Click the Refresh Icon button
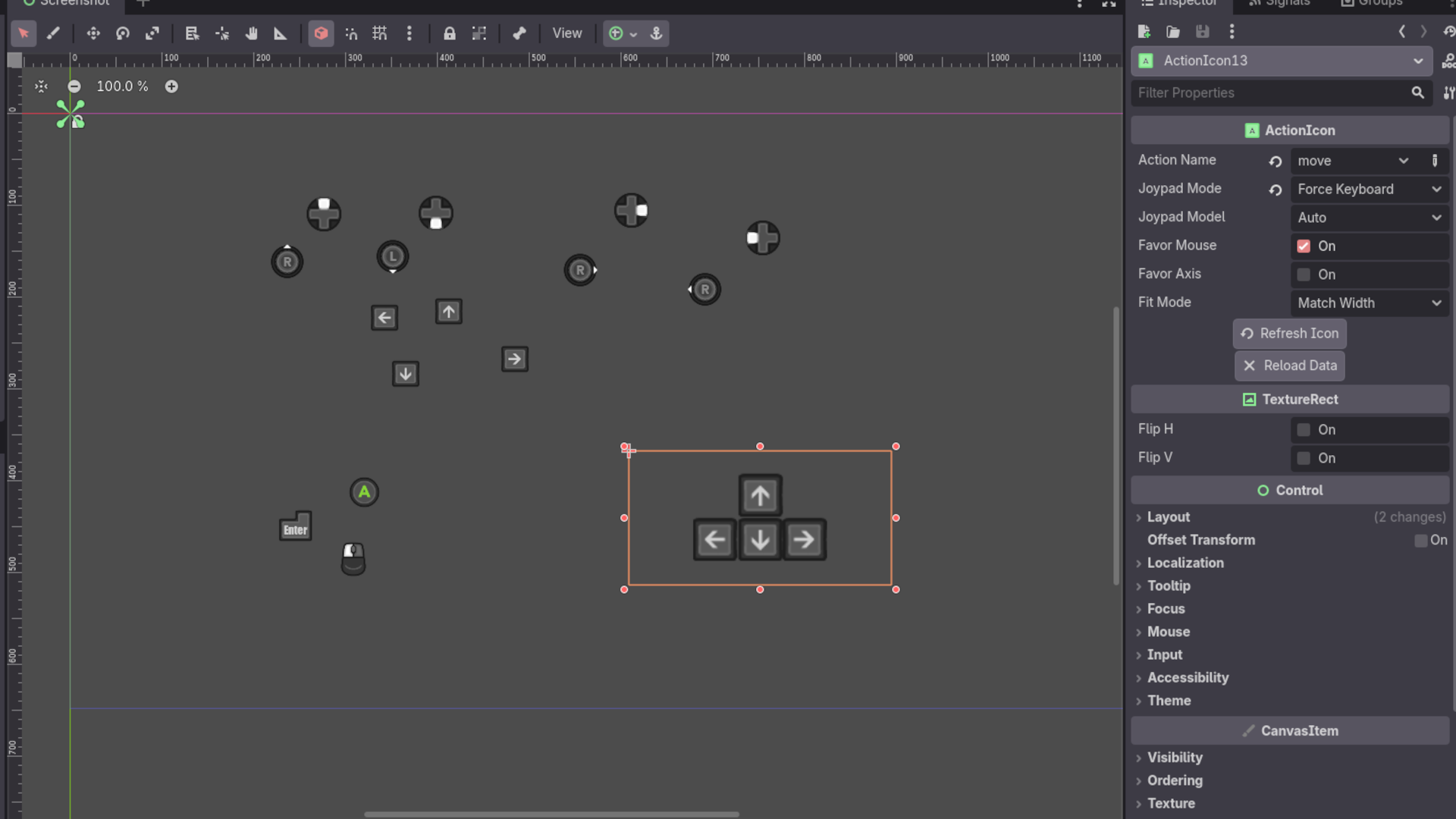1456x819 pixels. click(1290, 334)
